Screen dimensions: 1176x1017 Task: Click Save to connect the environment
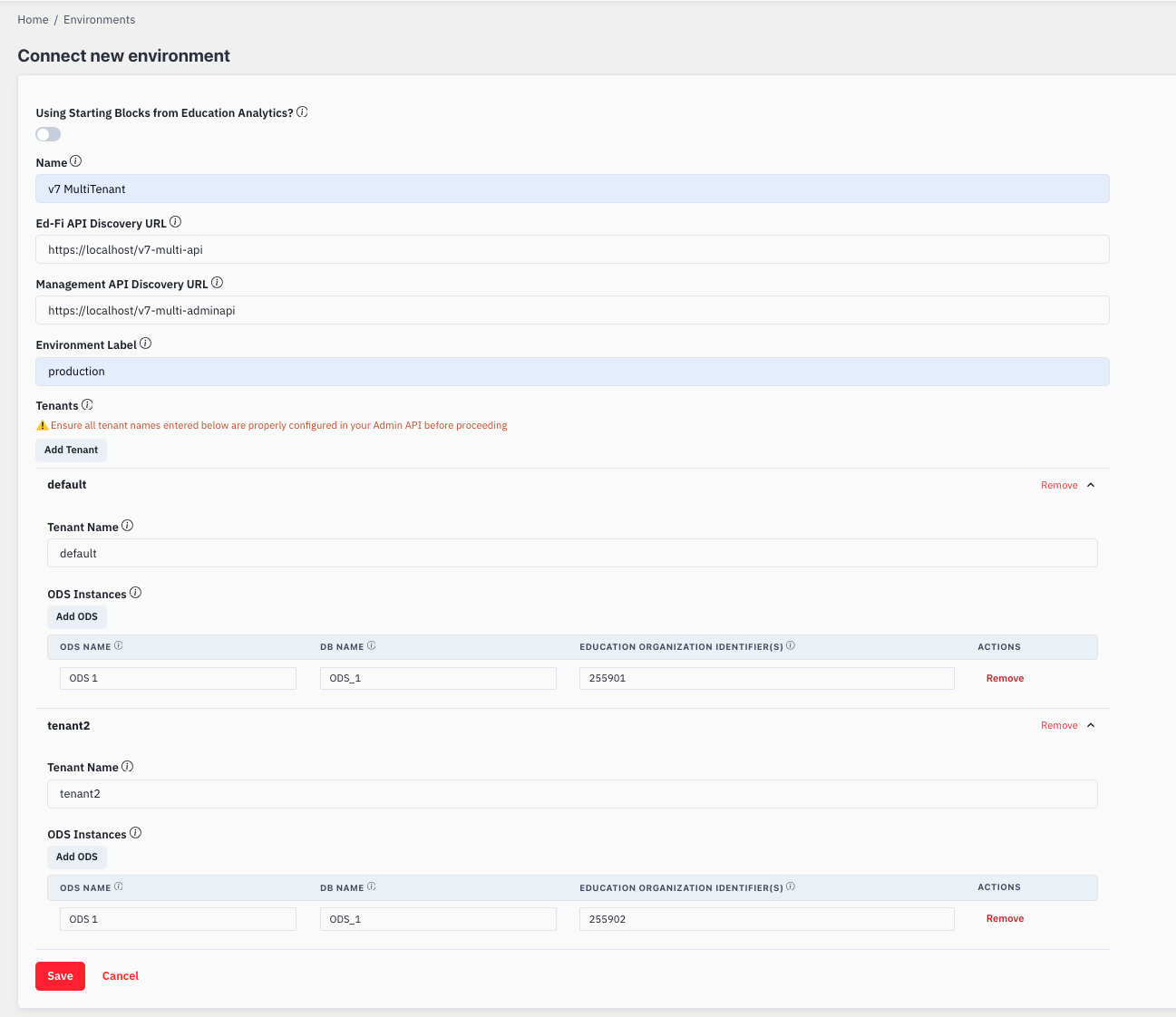[x=60, y=976]
